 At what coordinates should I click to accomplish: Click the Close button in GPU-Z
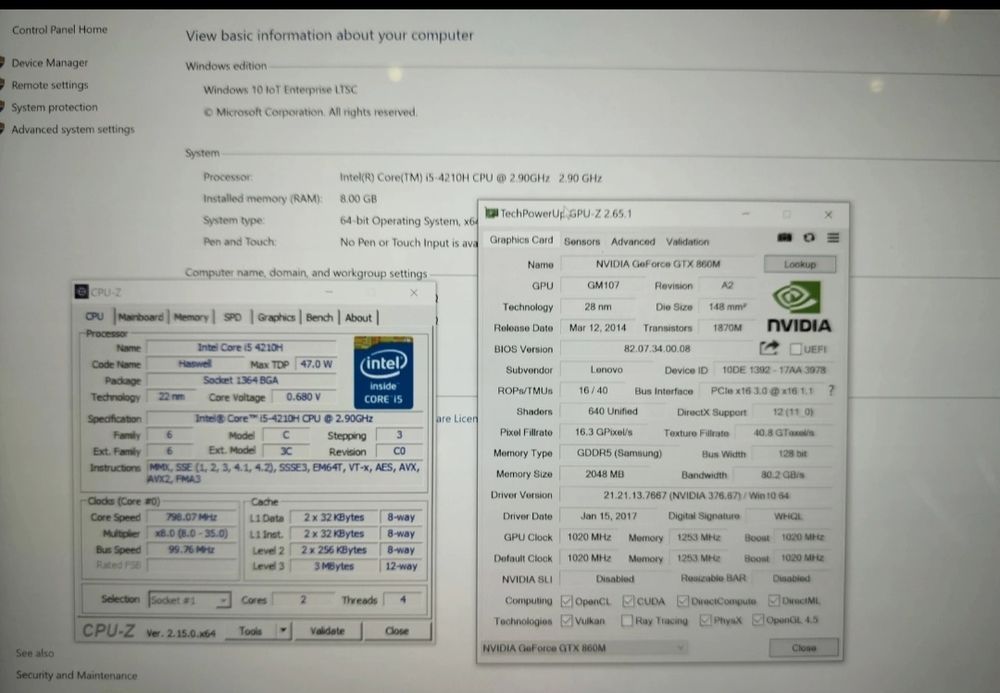click(804, 648)
